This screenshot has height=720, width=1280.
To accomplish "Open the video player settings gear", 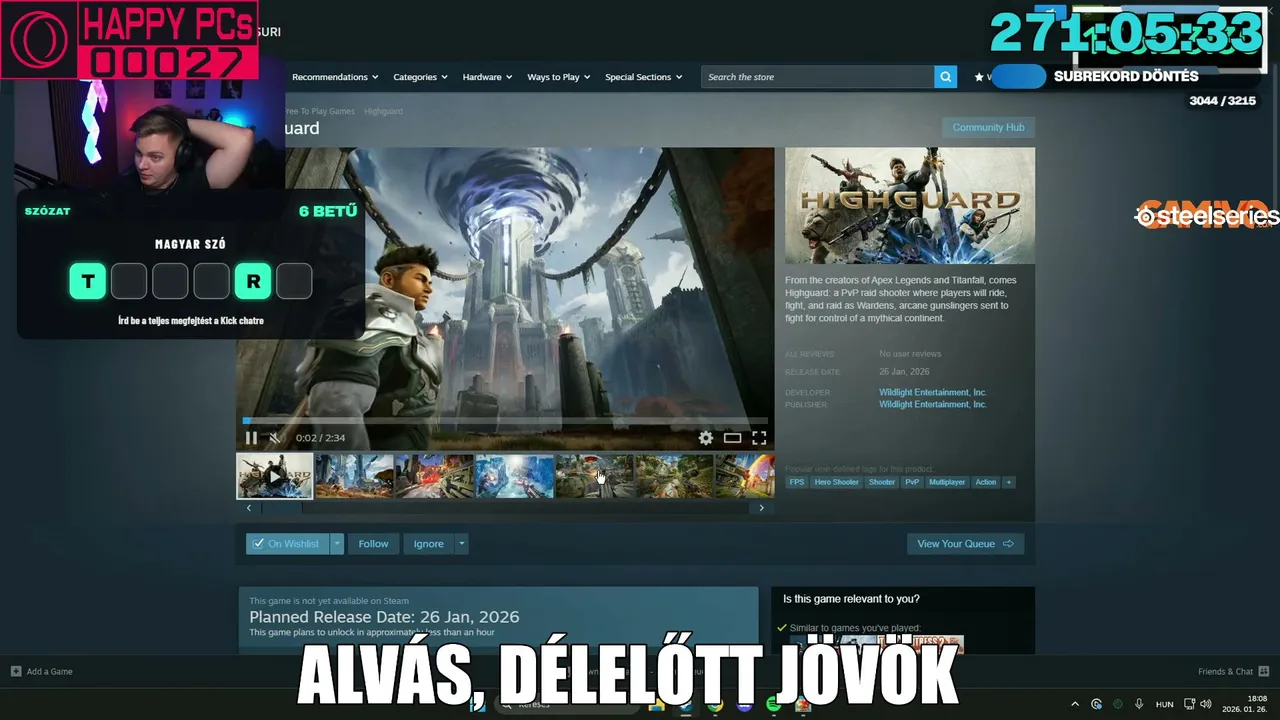I will (x=706, y=438).
